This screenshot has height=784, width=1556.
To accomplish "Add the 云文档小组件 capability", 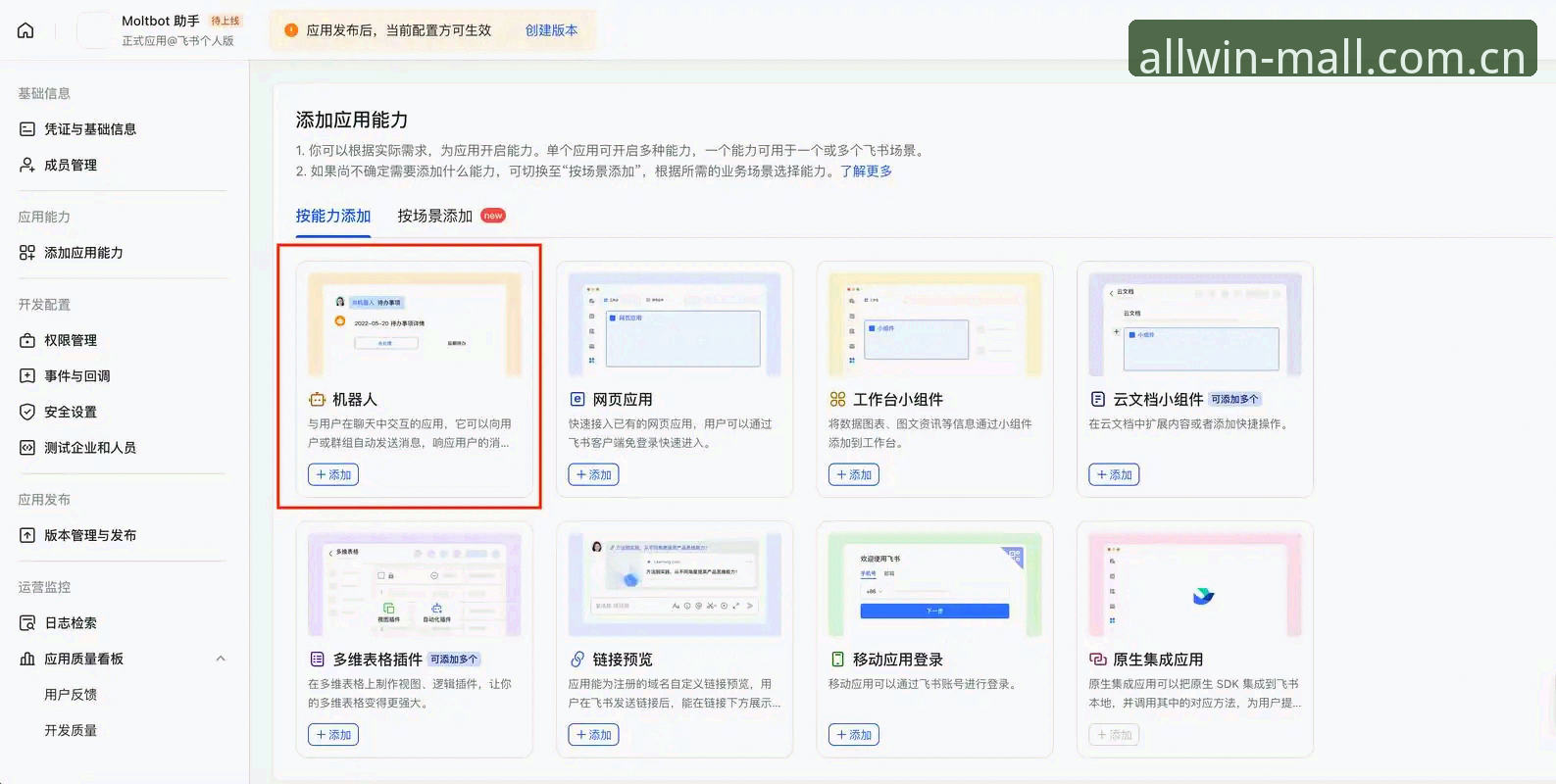I will [x=1114, y=474].
